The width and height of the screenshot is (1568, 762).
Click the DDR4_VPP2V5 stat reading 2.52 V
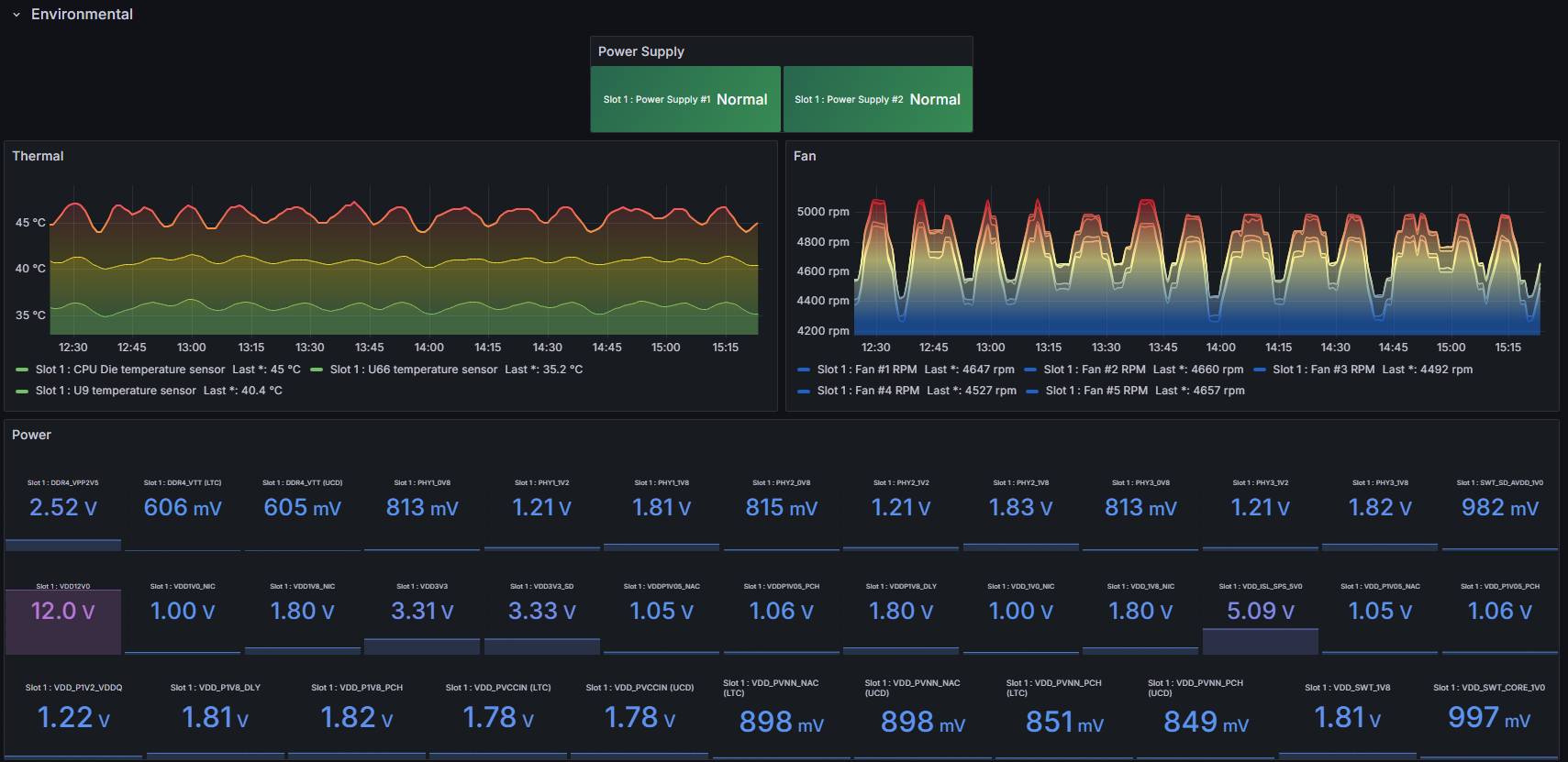(63, 507)
